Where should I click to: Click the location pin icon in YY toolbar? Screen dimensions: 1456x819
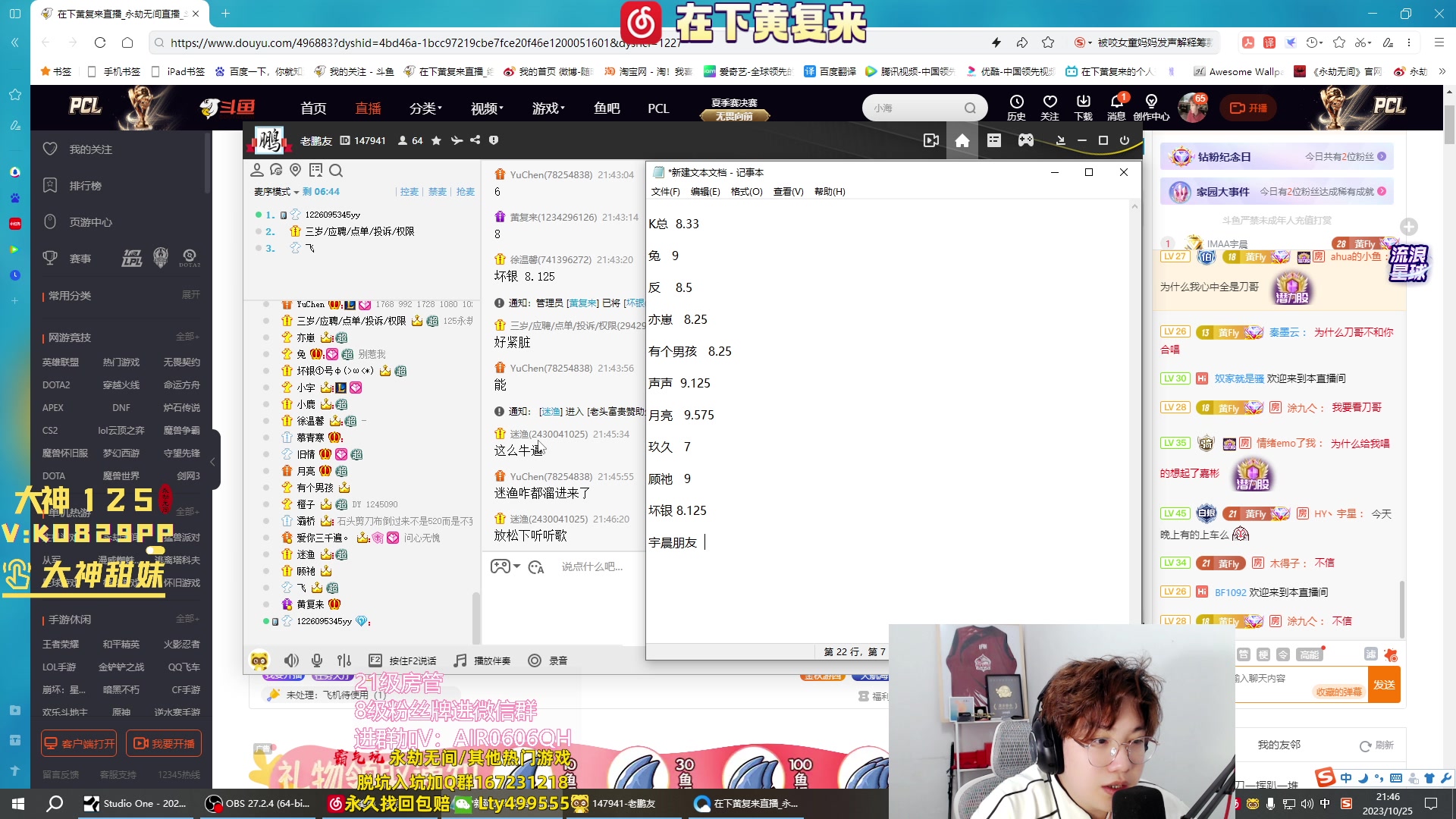pos(296,171)
